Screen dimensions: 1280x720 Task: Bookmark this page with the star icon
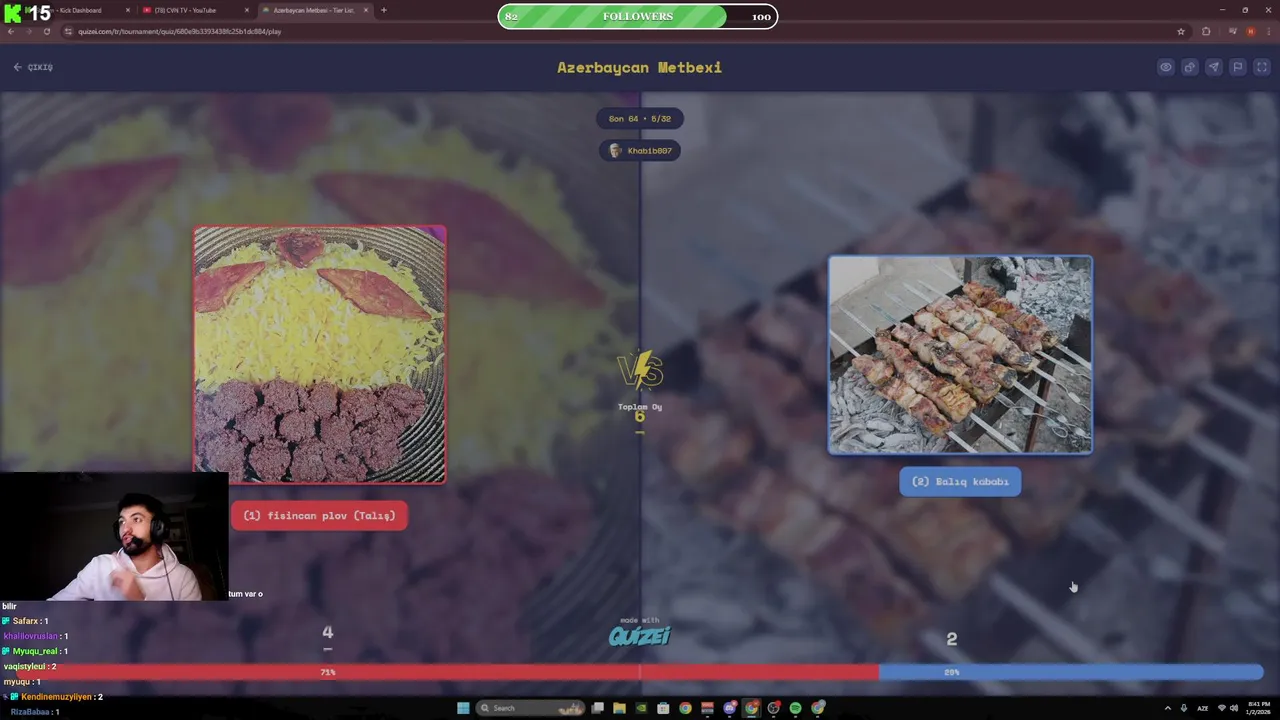(1181, 31)
